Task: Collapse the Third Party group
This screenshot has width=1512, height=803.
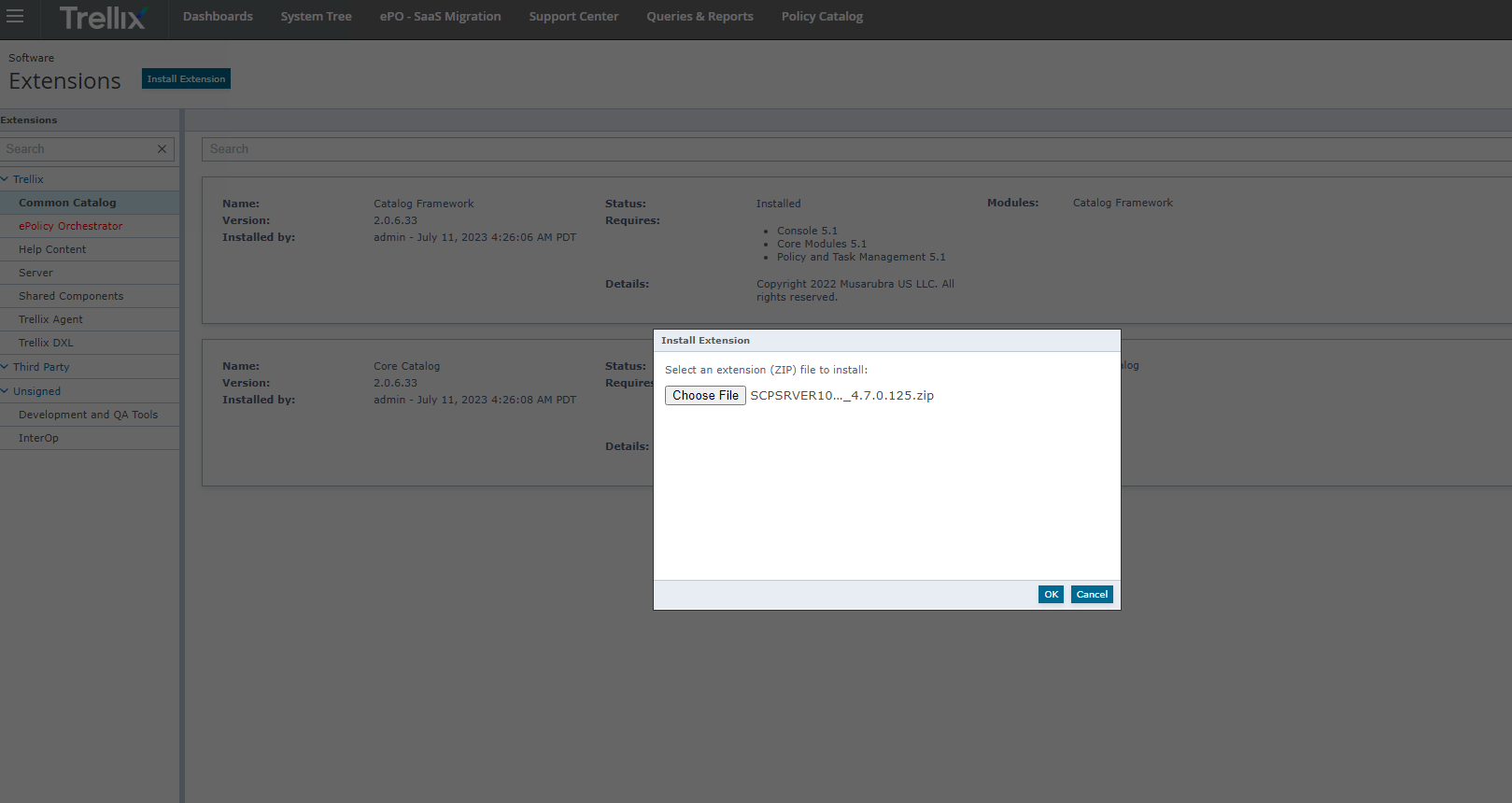Action: [6, 367]
